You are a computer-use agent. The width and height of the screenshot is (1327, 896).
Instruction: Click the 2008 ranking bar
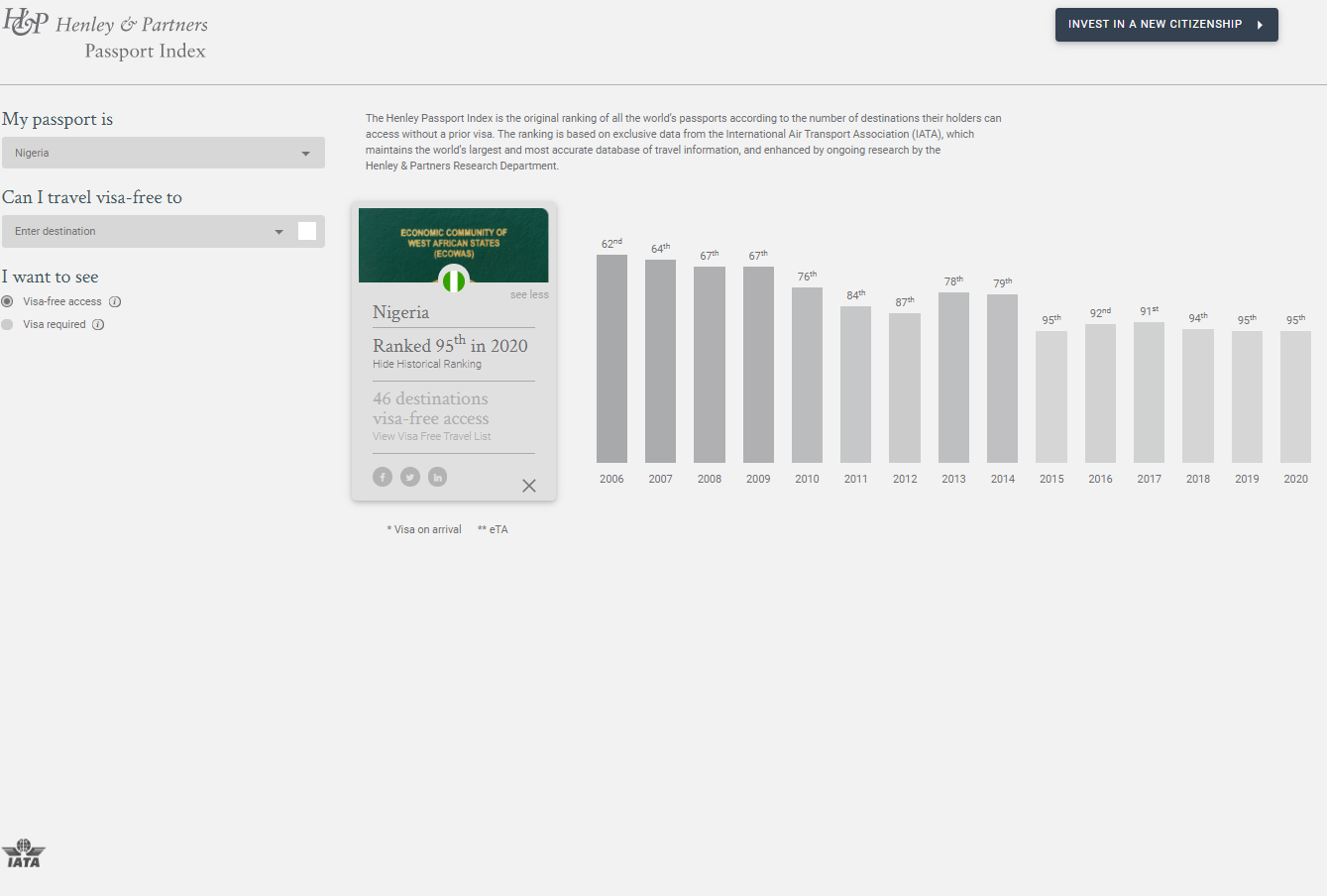coord(710,365)
